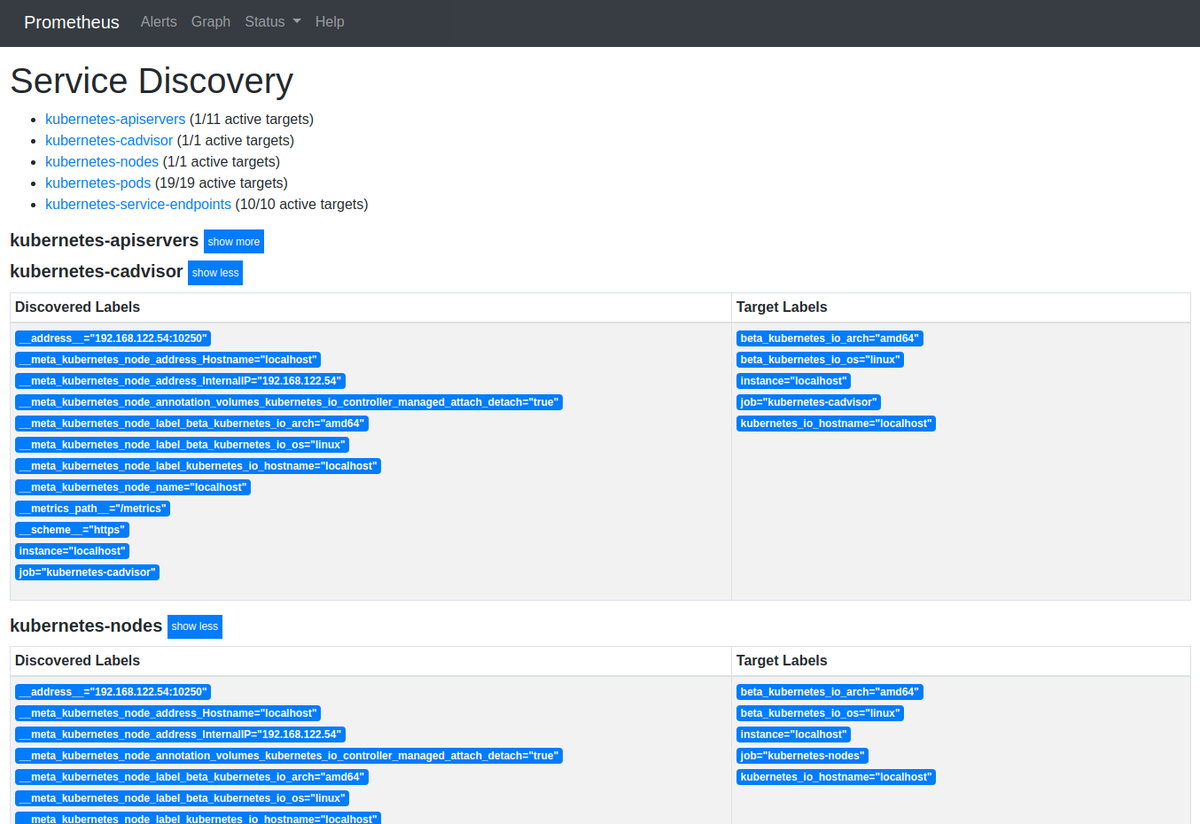The image size is (1200, 824).
Task: Click the kubernetes-nodes section heading
Action: tap(86, 625)
